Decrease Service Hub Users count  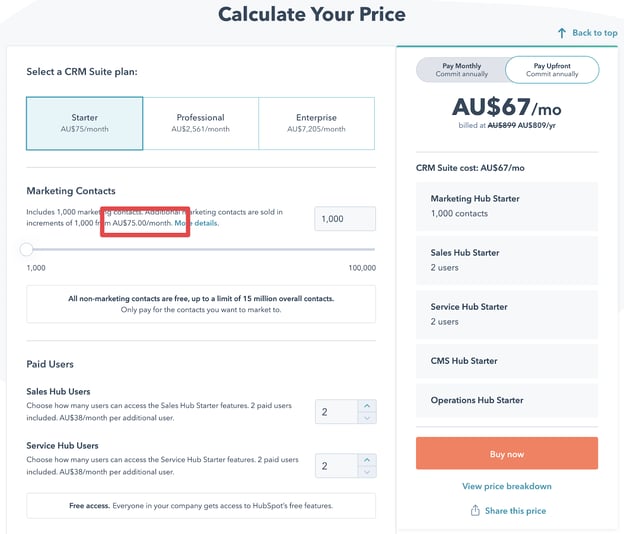click(366, 472)
